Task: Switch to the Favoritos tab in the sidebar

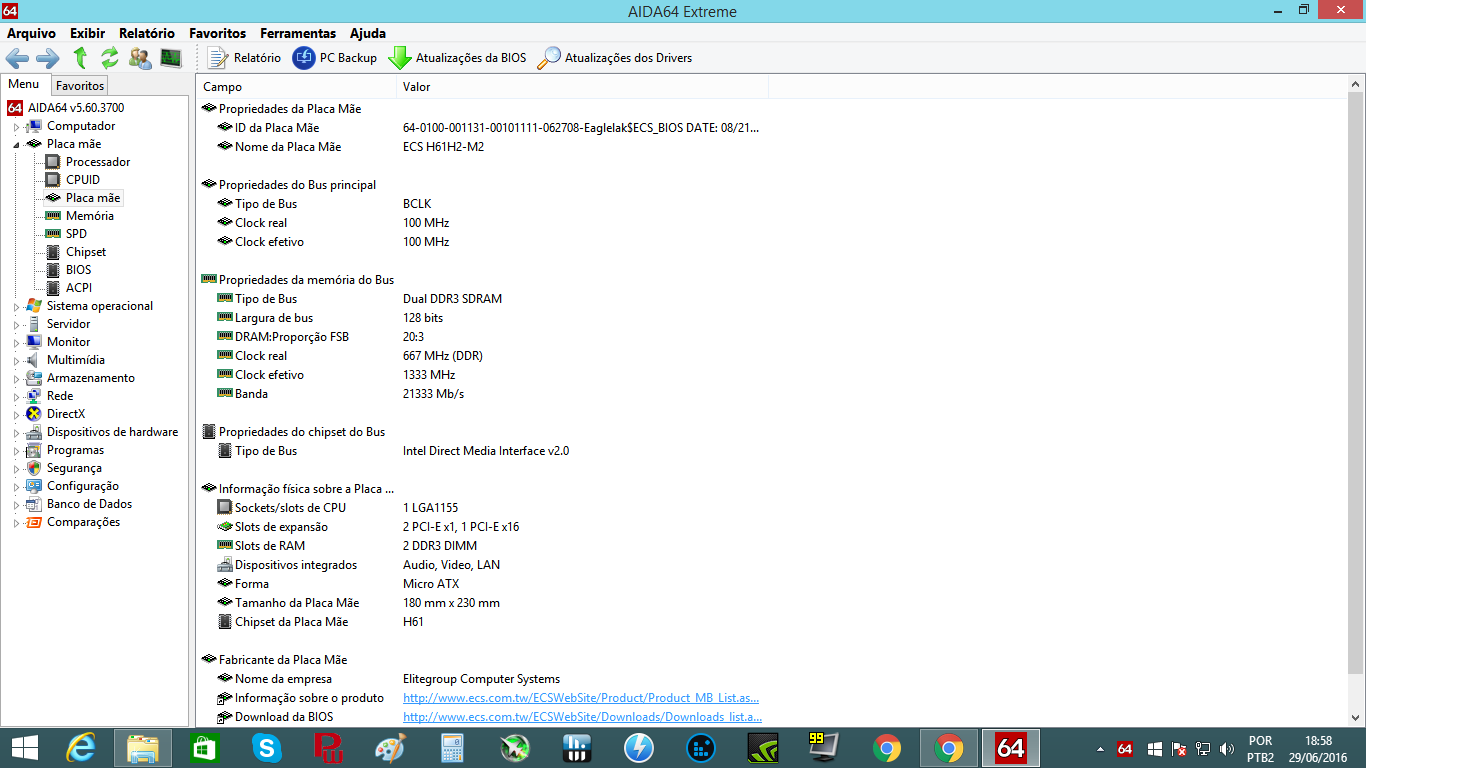Action: click(79, 86)
